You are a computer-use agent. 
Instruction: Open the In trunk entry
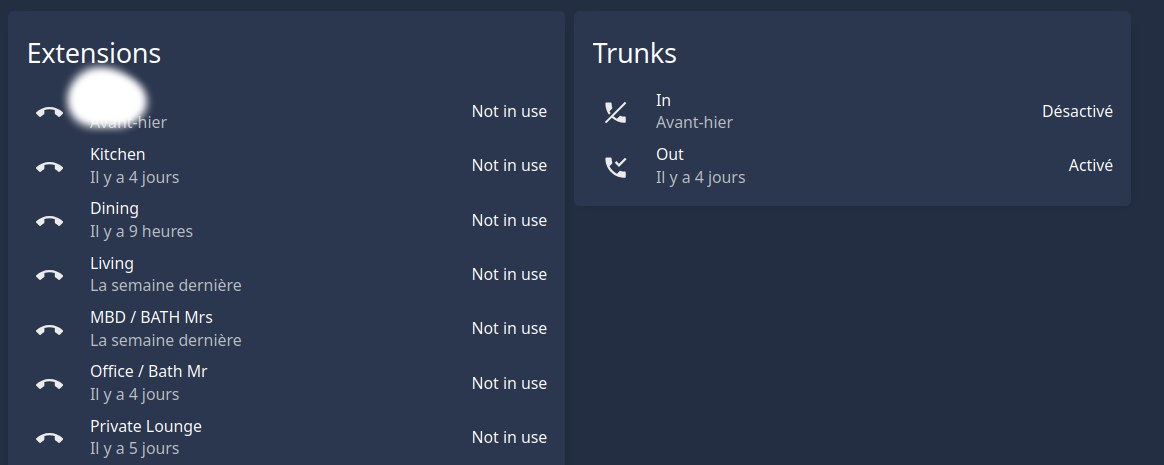[663, 101]
